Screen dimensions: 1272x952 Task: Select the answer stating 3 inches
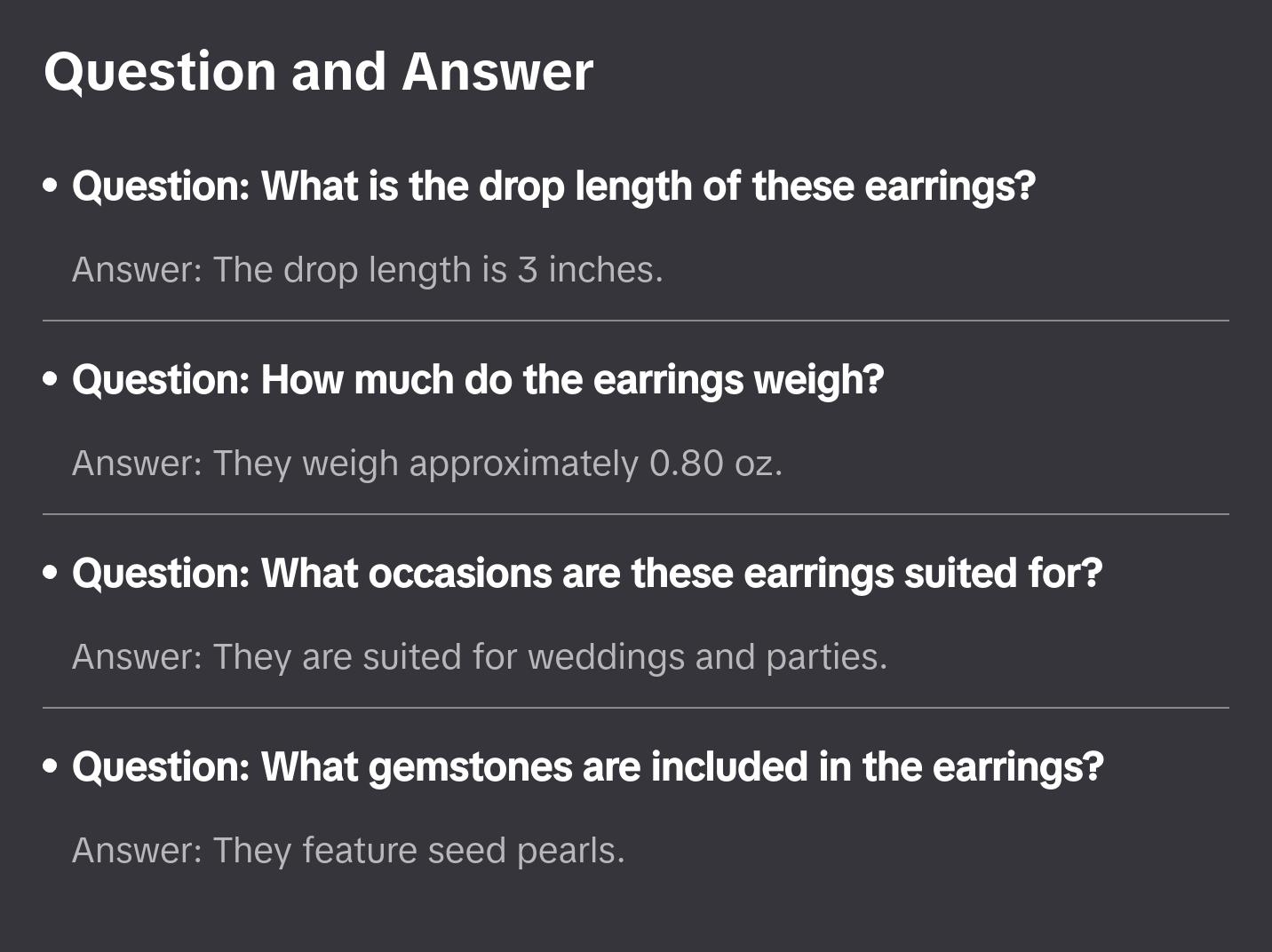click(367, 270)
